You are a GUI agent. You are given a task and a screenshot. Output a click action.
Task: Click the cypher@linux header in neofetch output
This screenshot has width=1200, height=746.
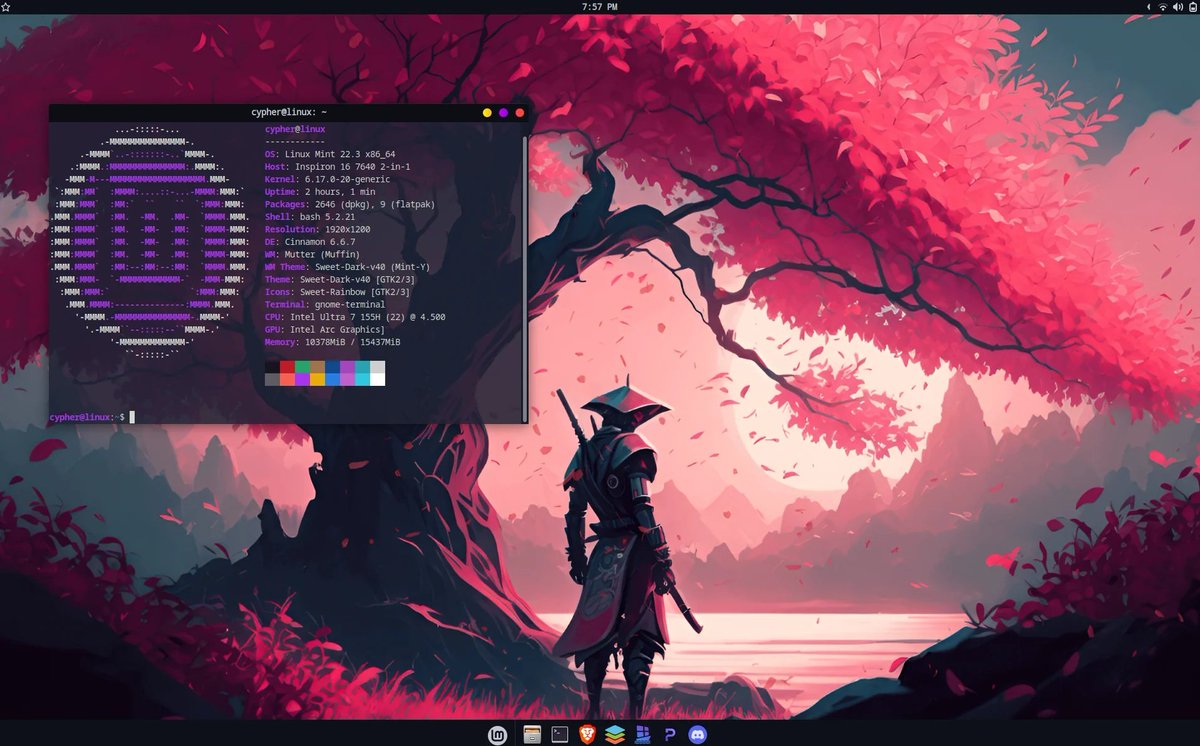[295, 129]
